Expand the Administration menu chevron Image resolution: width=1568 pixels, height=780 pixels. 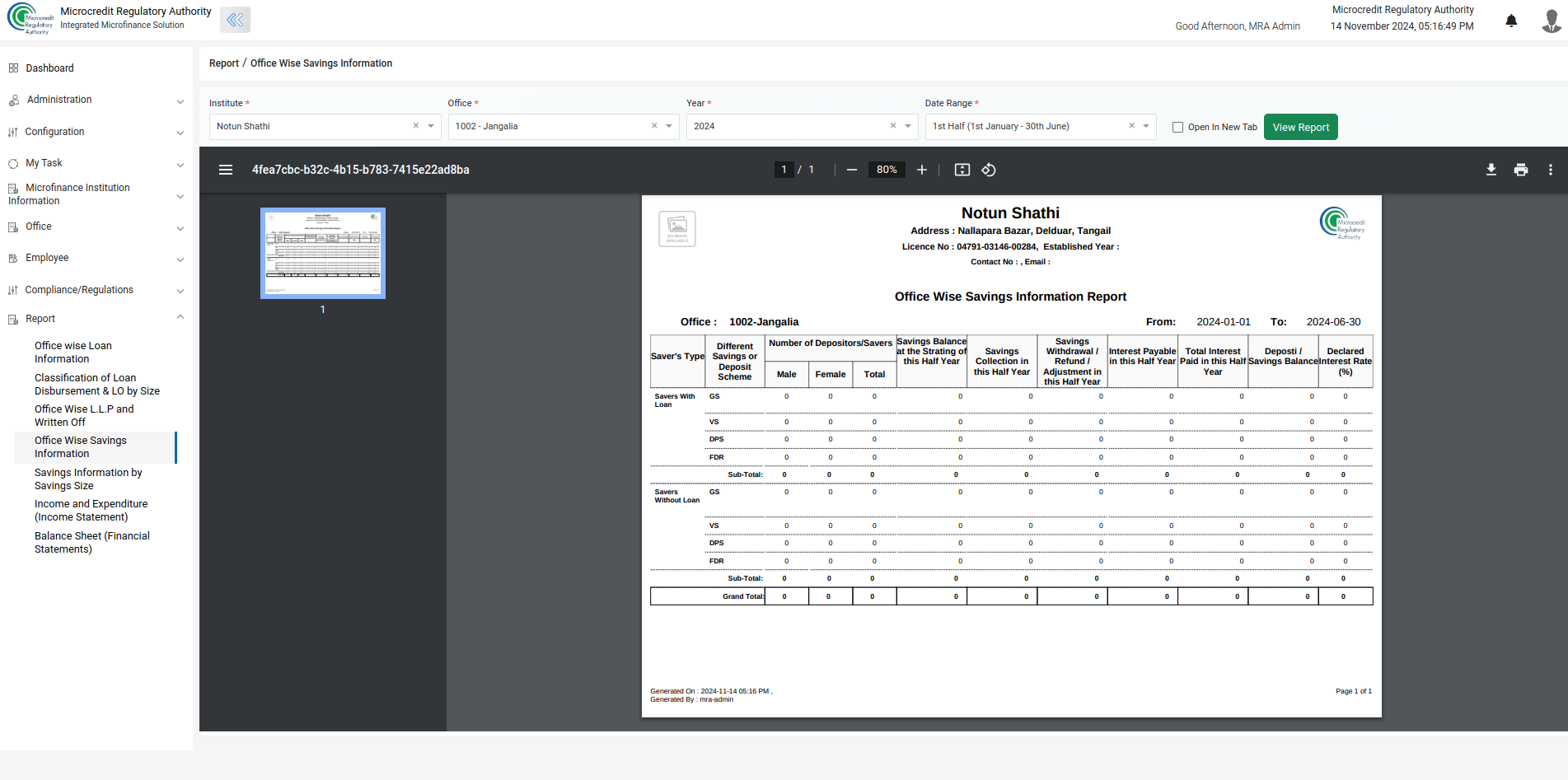coord(180,101)
